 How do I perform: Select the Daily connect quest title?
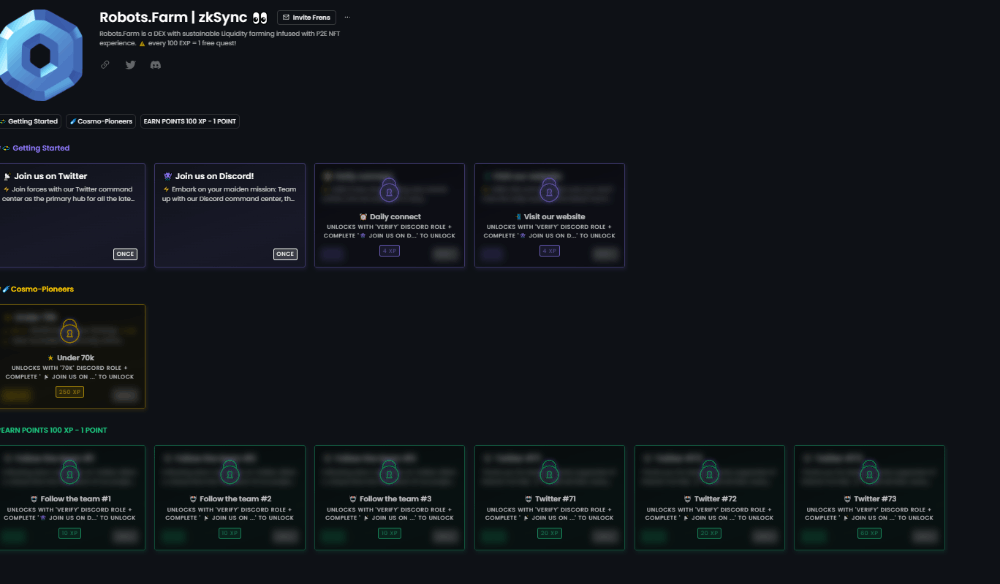395,217
